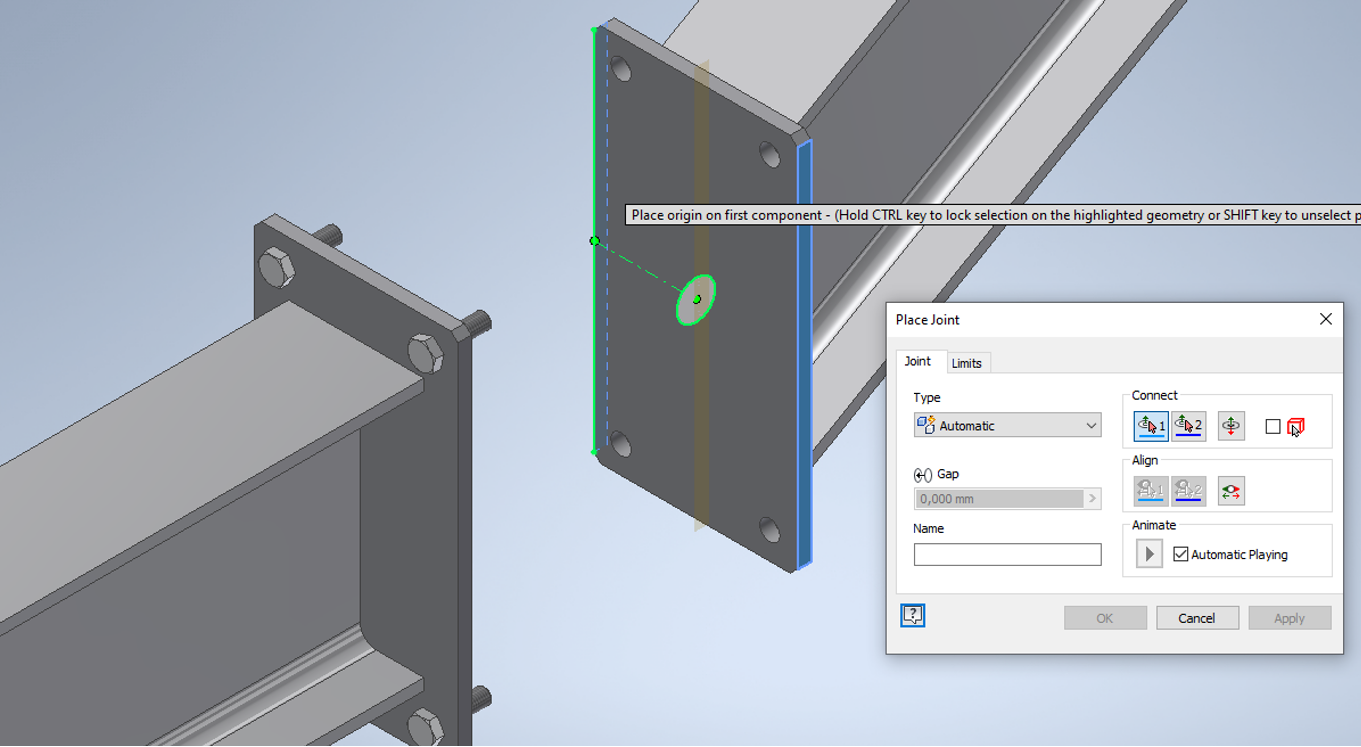This screenshot has width=1361, height=747.
Task: Select the second component connect origin icon
Action: (1189, 425)
